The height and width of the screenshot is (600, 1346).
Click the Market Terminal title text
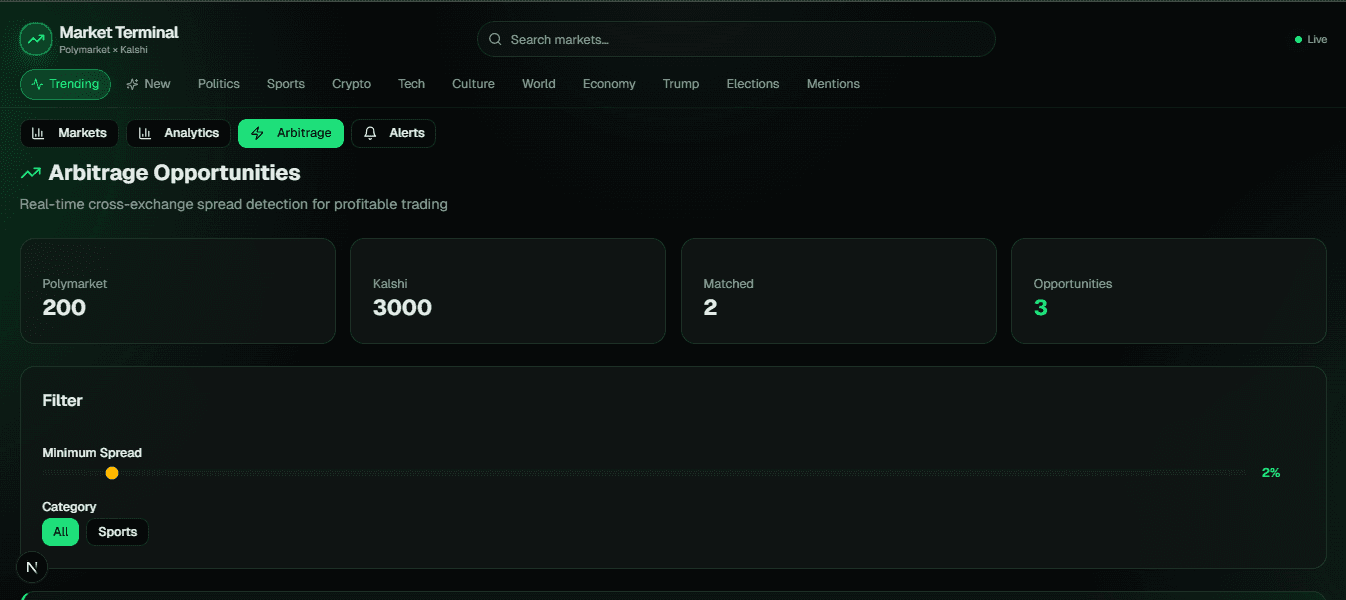119,32
